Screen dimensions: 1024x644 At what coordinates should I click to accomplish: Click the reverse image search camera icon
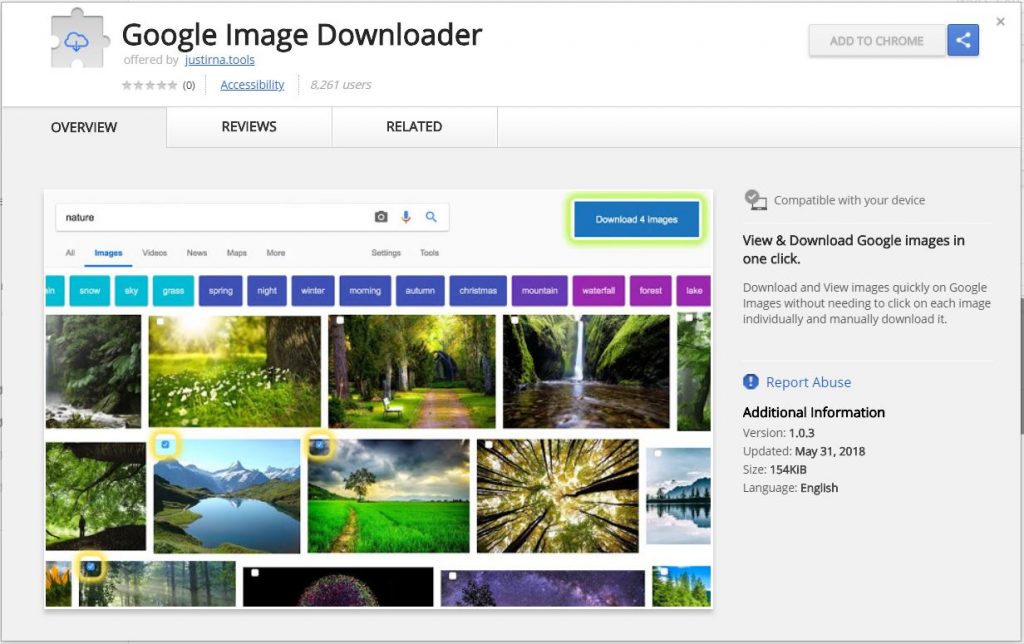[380, 217]
